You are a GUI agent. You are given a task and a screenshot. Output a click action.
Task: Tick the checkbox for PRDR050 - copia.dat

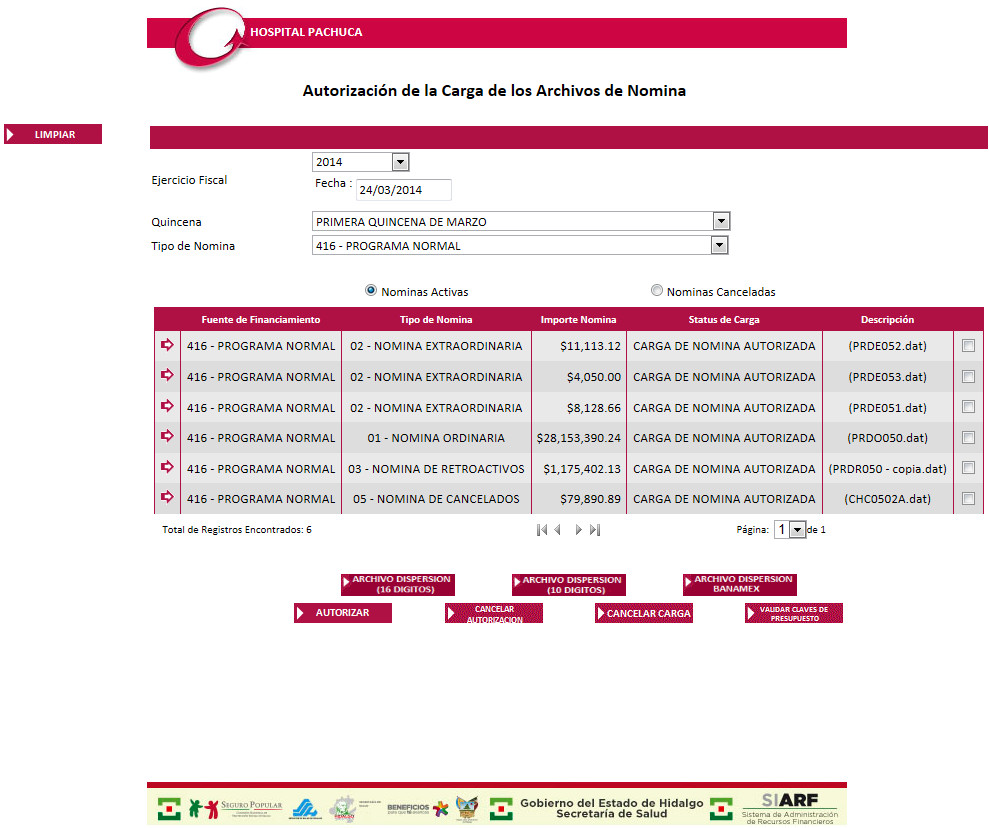(x=968, y=468)
